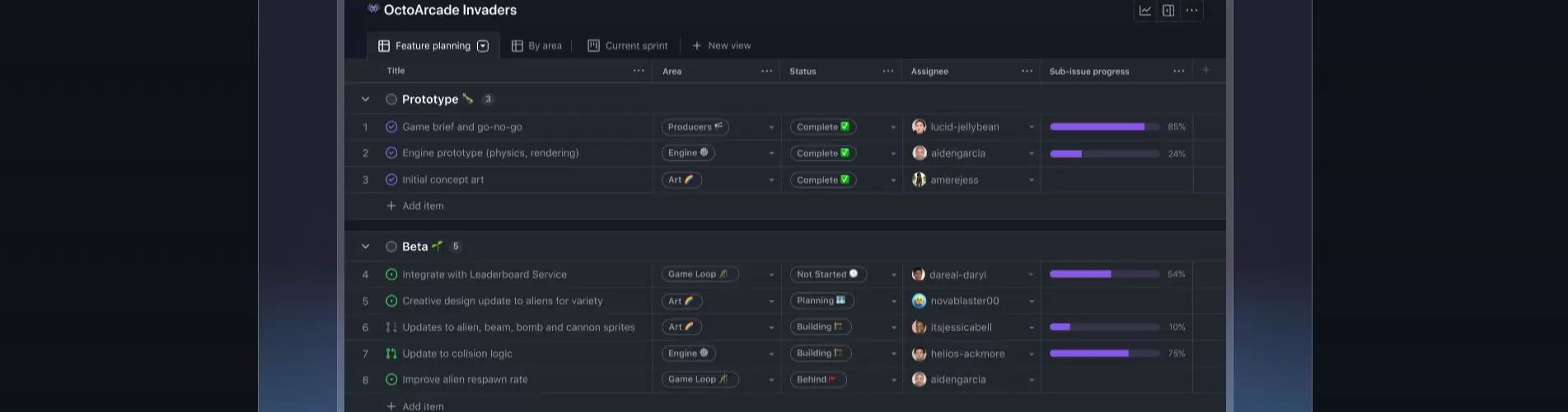The width and height of the screenshot is (1568, 412).
Task: Open Title column options menu
Action: 639,71
